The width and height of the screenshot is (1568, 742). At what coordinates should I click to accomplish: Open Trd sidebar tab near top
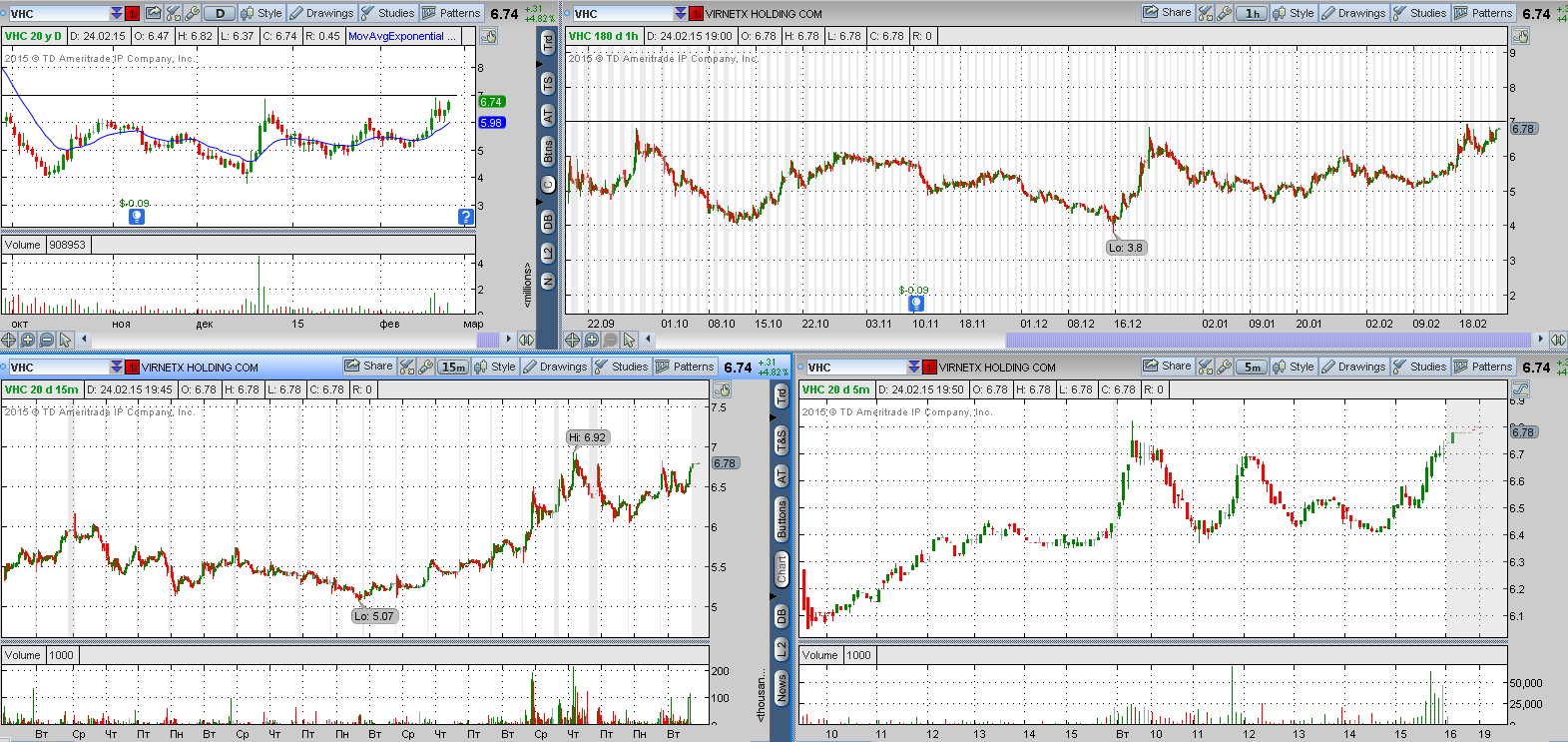[548, 43]
